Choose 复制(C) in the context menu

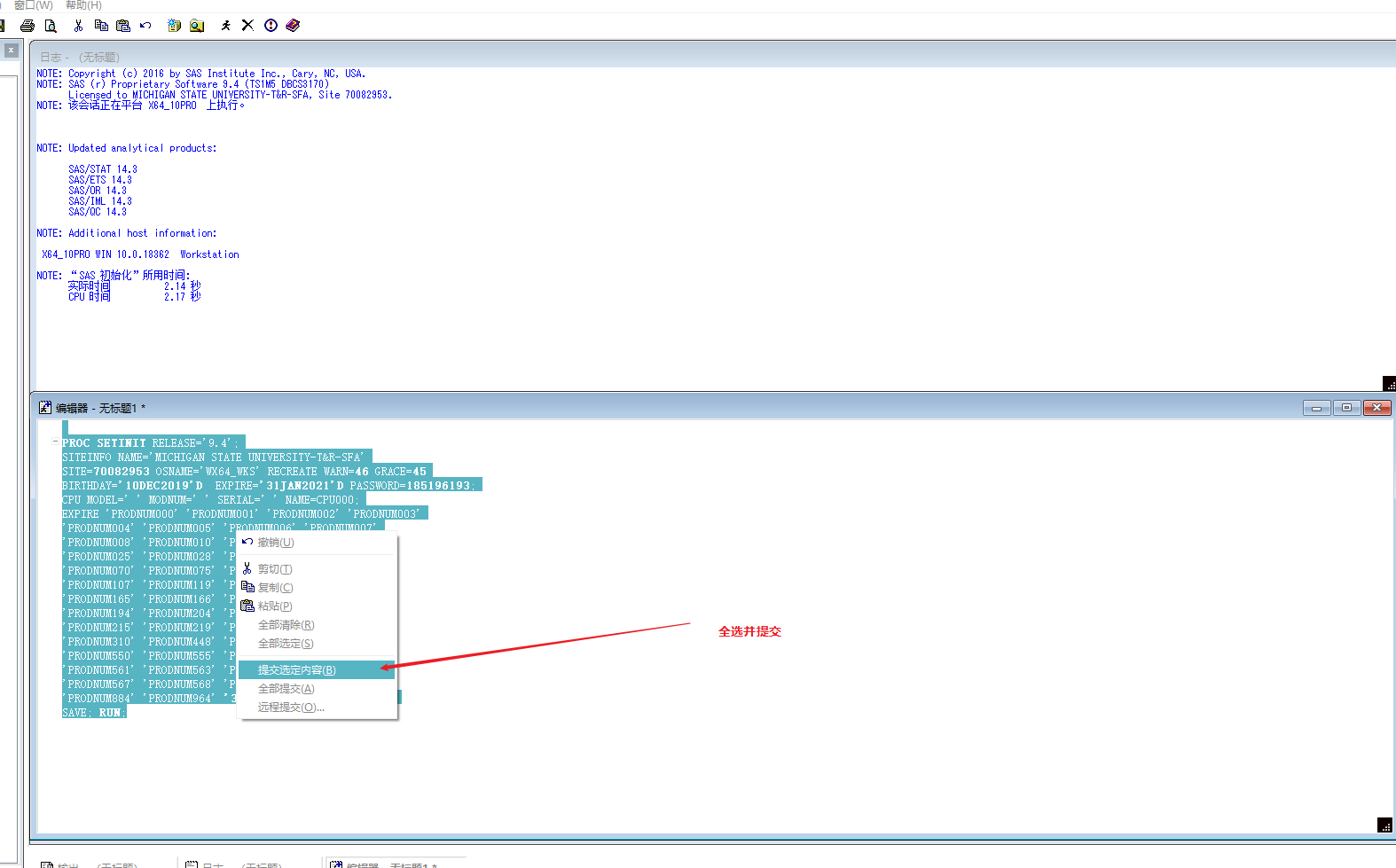click(x=317, y=588)
